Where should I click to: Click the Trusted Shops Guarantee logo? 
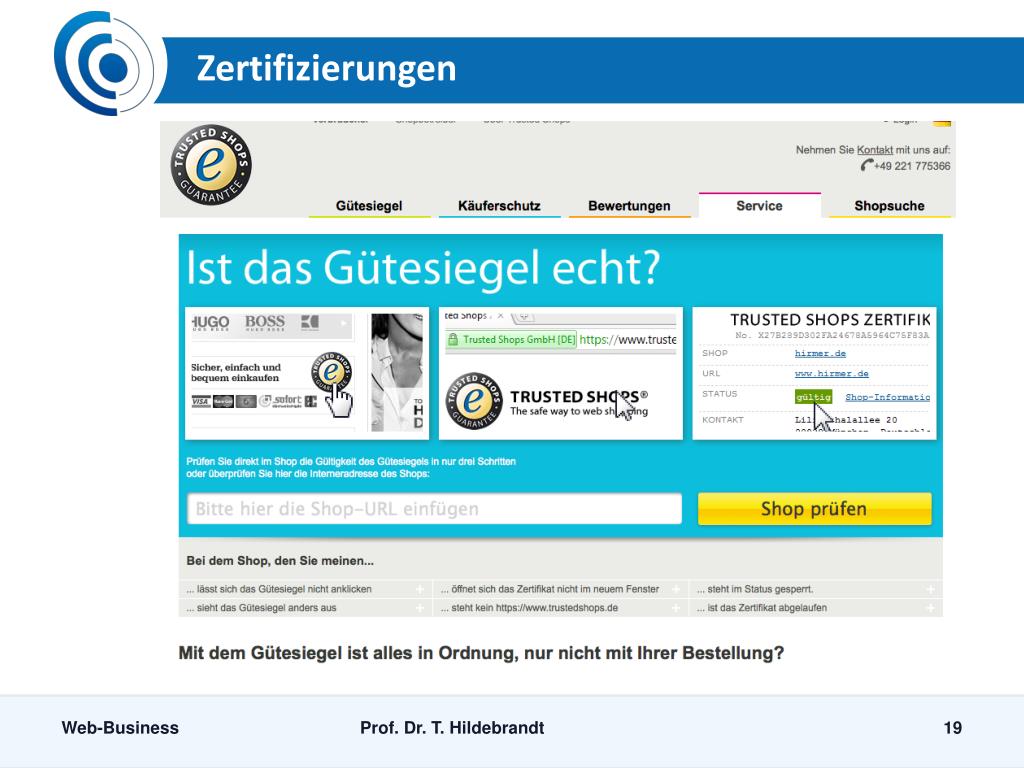tap(211, 165)
